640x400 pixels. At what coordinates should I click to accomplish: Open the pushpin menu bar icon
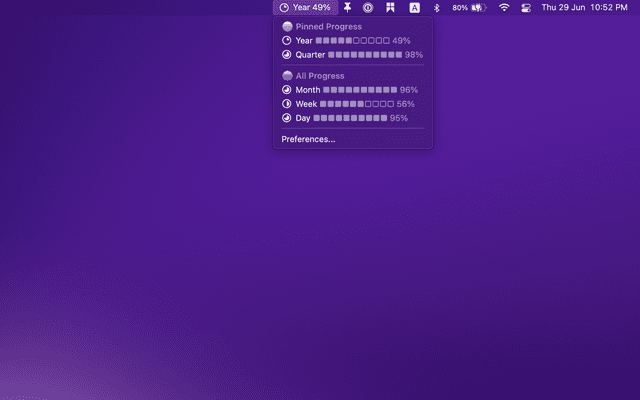pos(347,7)
